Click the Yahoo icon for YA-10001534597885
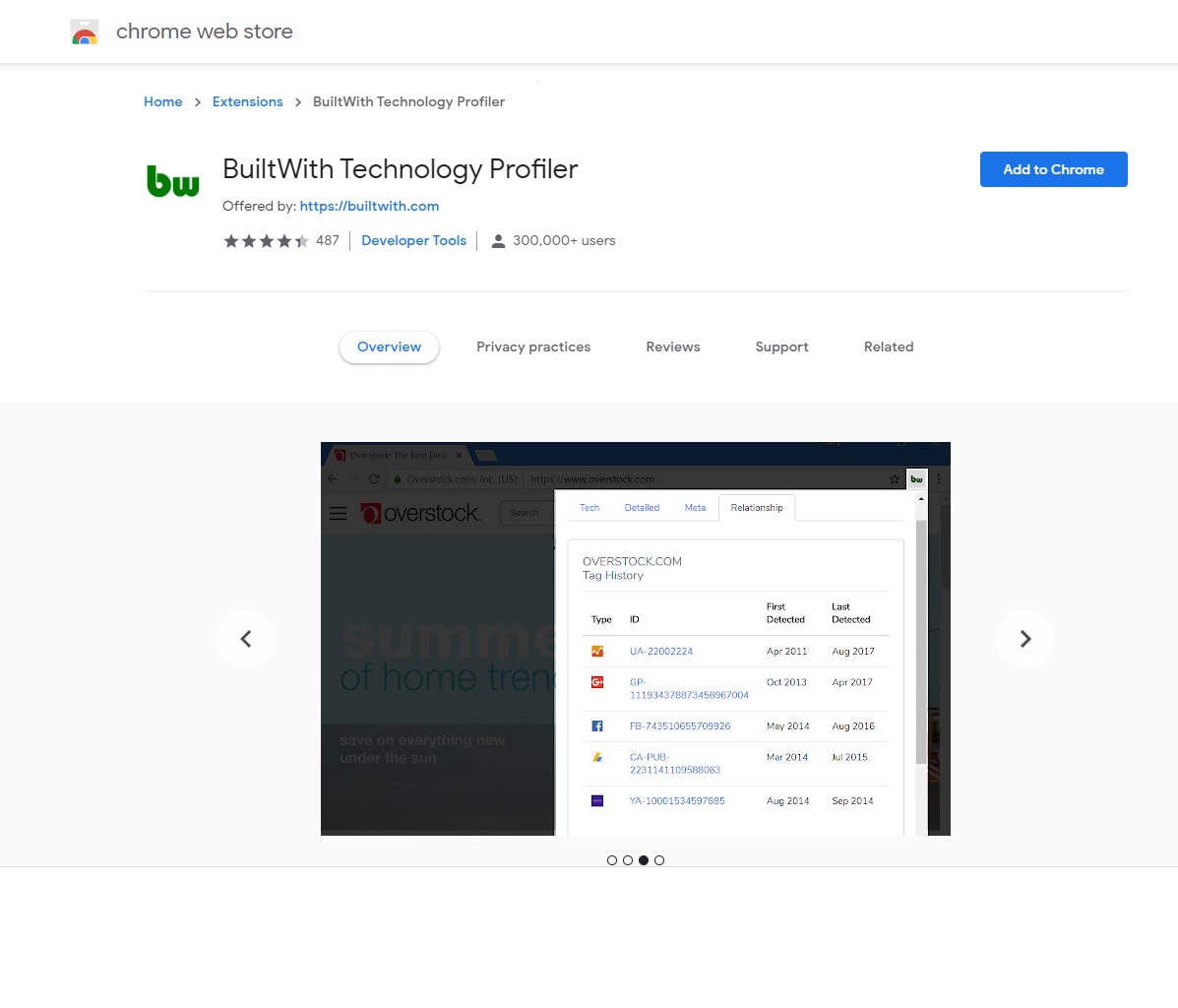Screen dimensions: 1178x1008 [x=597, y=800]
